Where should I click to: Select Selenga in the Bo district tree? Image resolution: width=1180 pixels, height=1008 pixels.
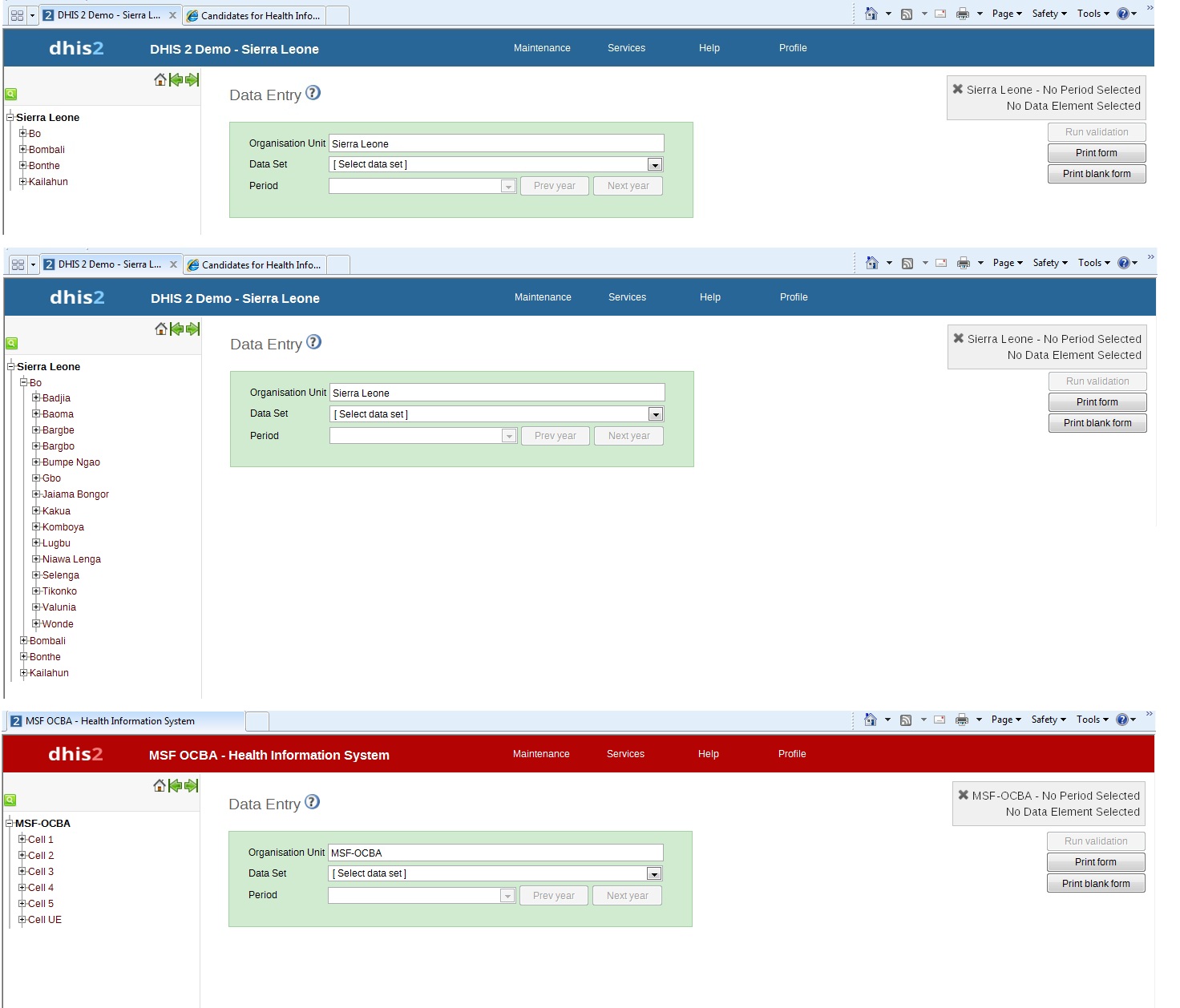[61, 575]
